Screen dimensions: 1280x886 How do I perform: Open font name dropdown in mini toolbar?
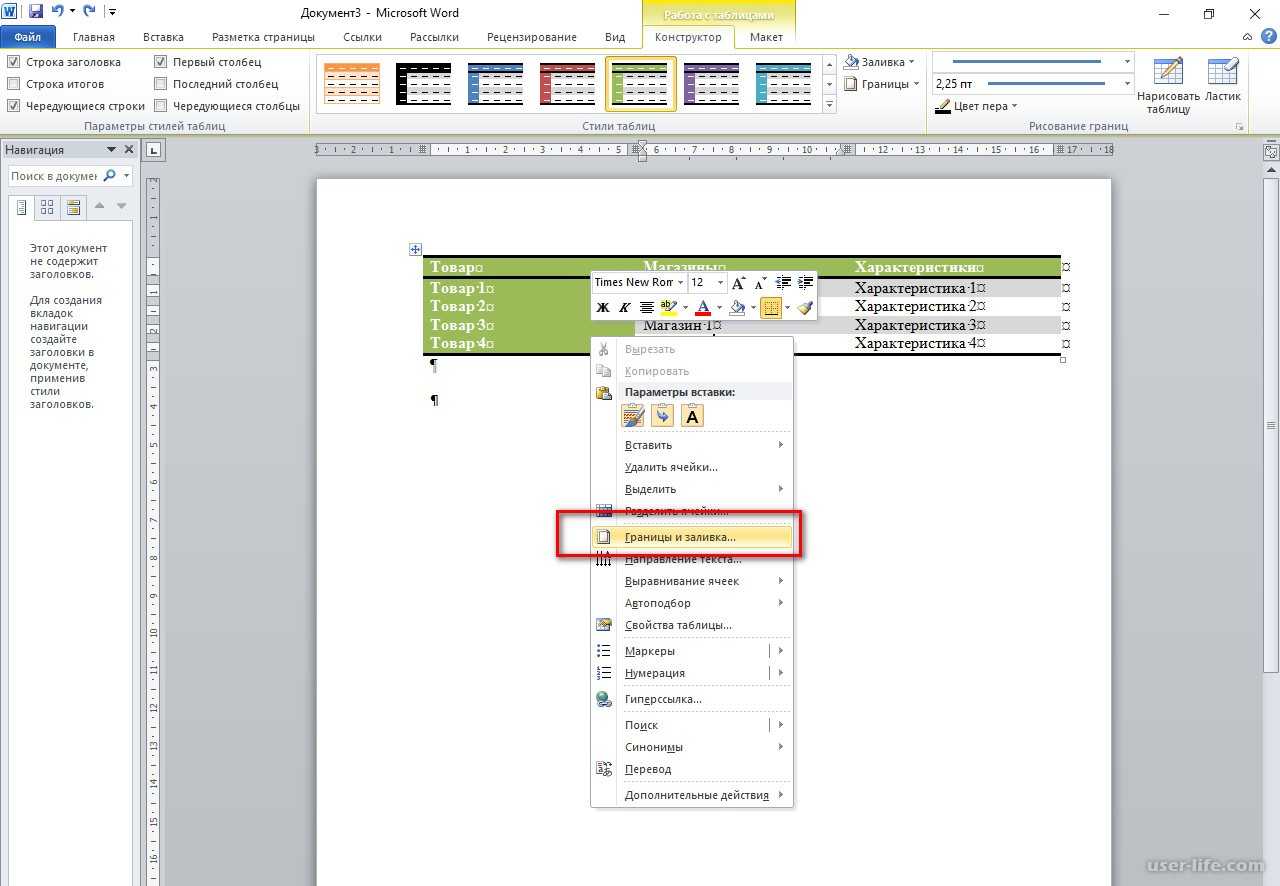679,283
